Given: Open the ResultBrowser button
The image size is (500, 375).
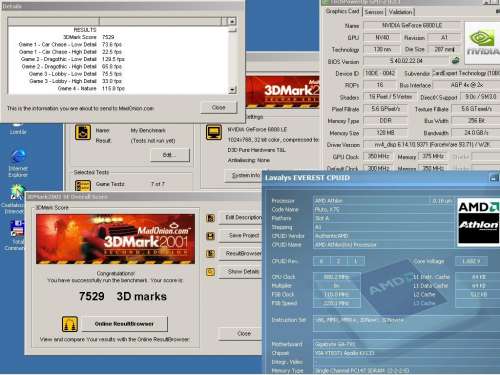Looking at the screenshot, I should point(241,254).
